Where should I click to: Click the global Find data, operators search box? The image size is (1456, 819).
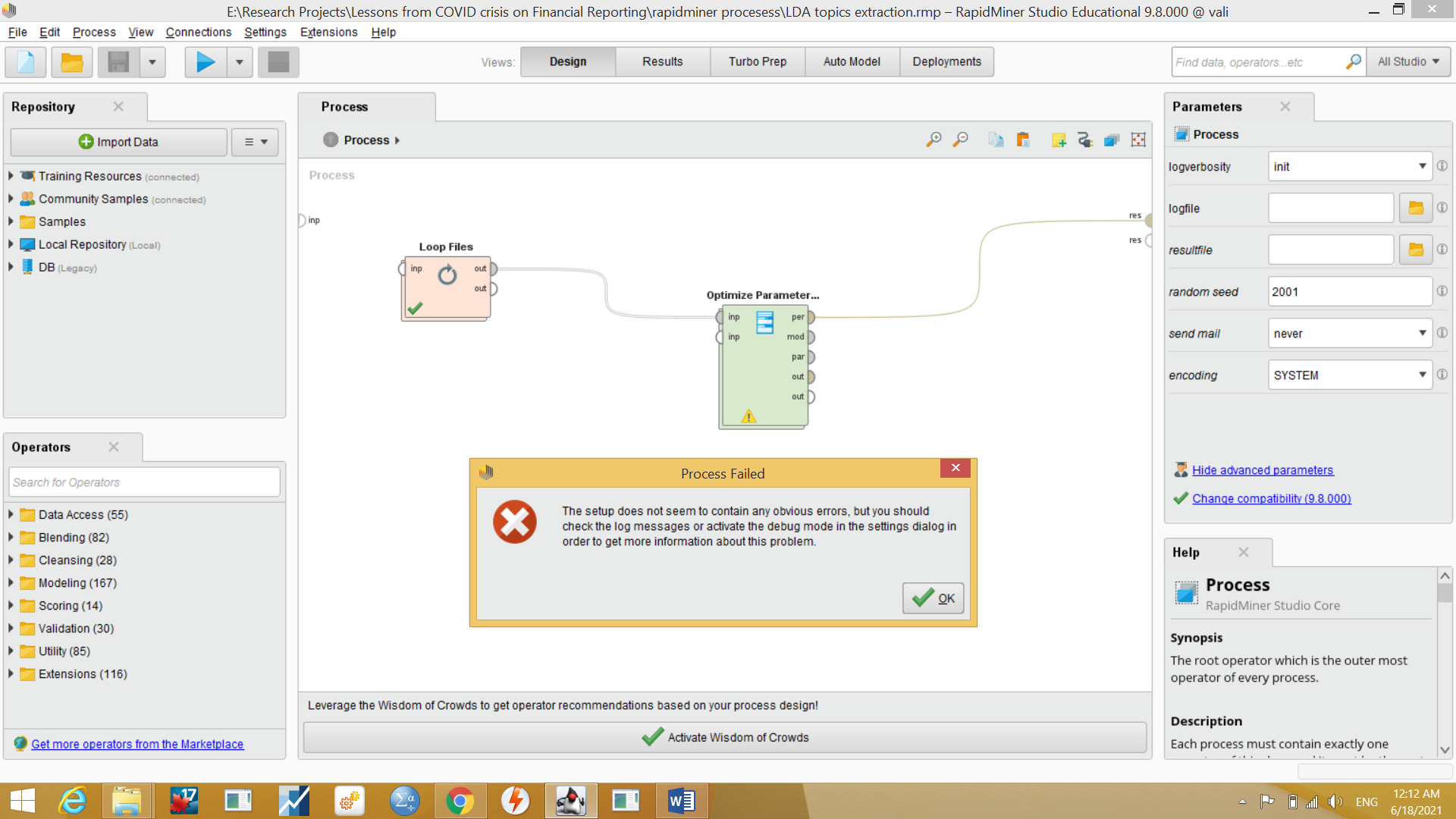pos(1258,61)
